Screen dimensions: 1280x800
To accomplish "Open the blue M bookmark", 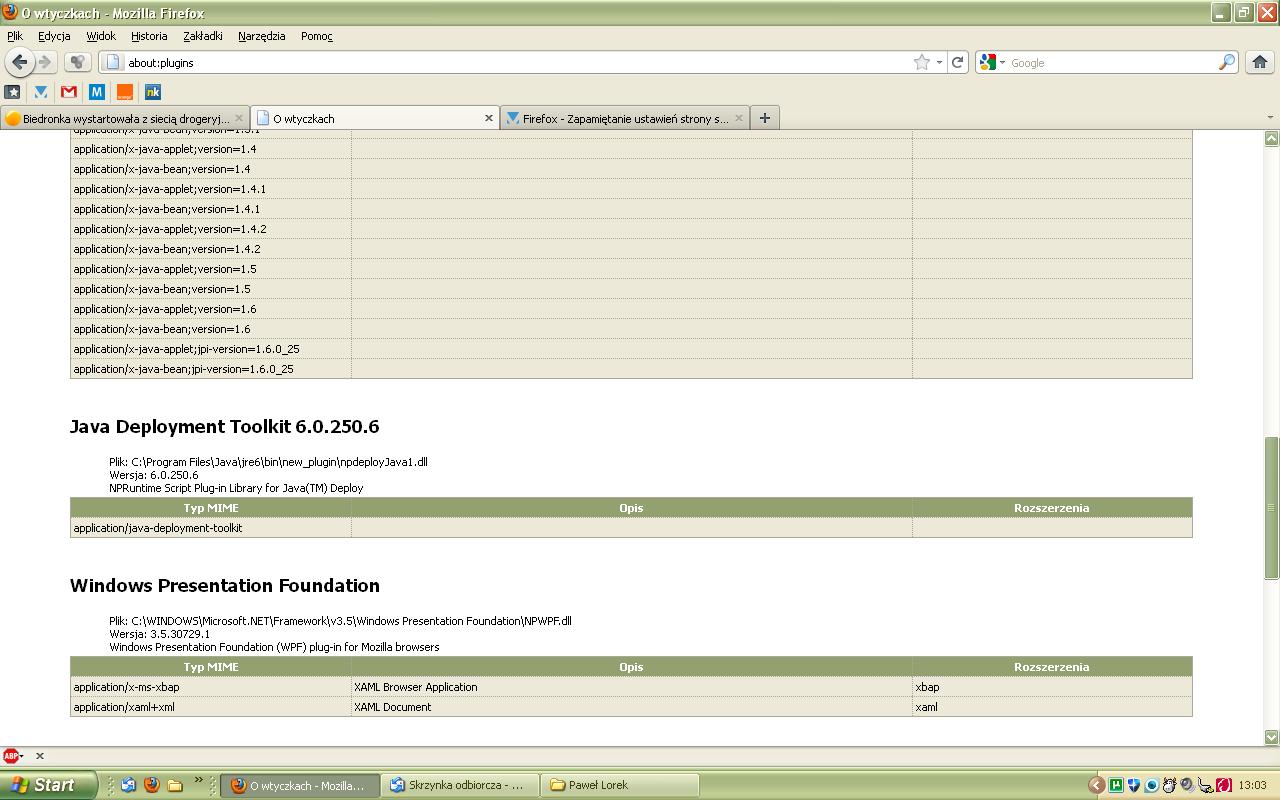I will coord(97,92).
